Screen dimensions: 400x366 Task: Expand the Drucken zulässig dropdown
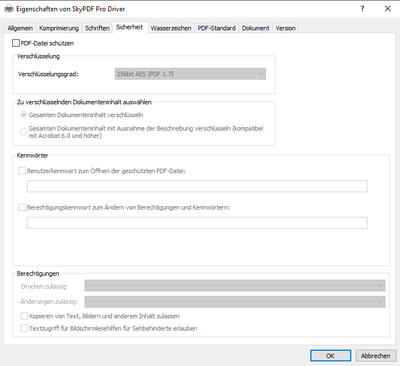point(235,286)
